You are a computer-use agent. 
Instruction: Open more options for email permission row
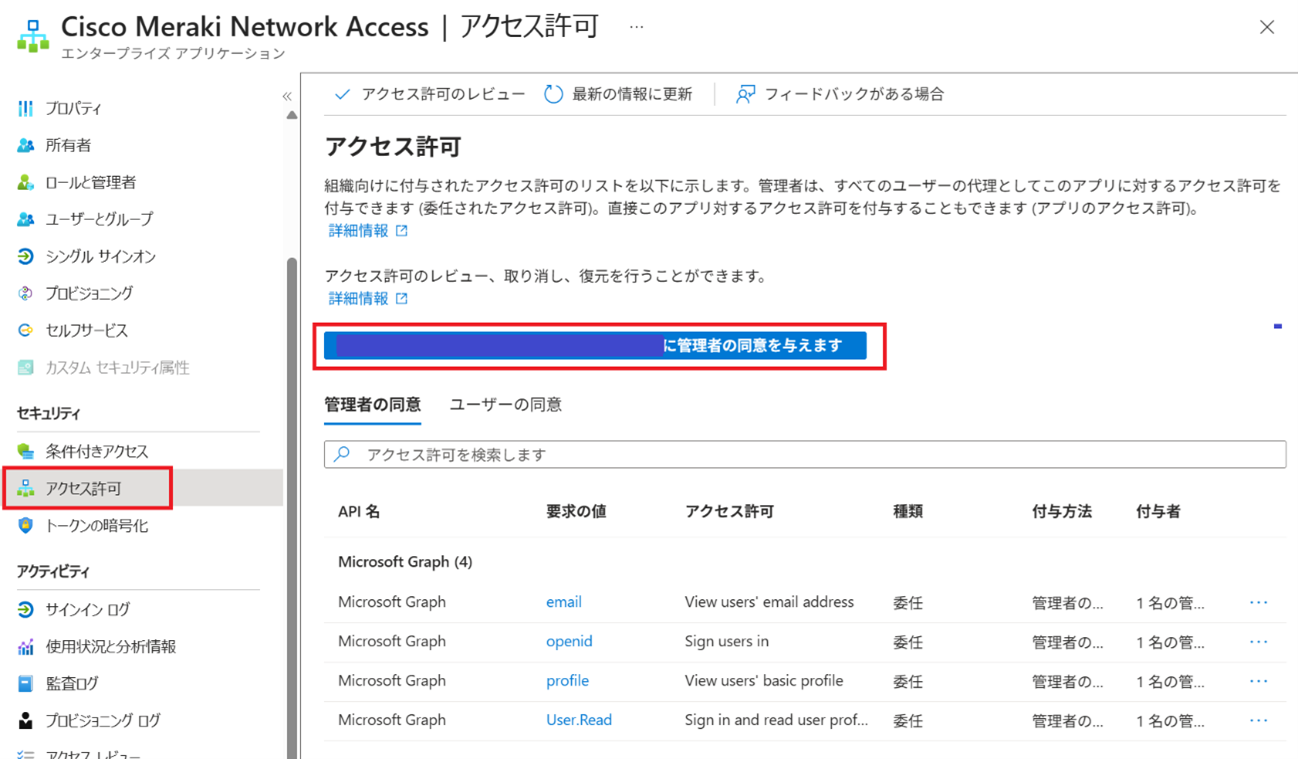pyautogui.click(x=1258, y=602)
